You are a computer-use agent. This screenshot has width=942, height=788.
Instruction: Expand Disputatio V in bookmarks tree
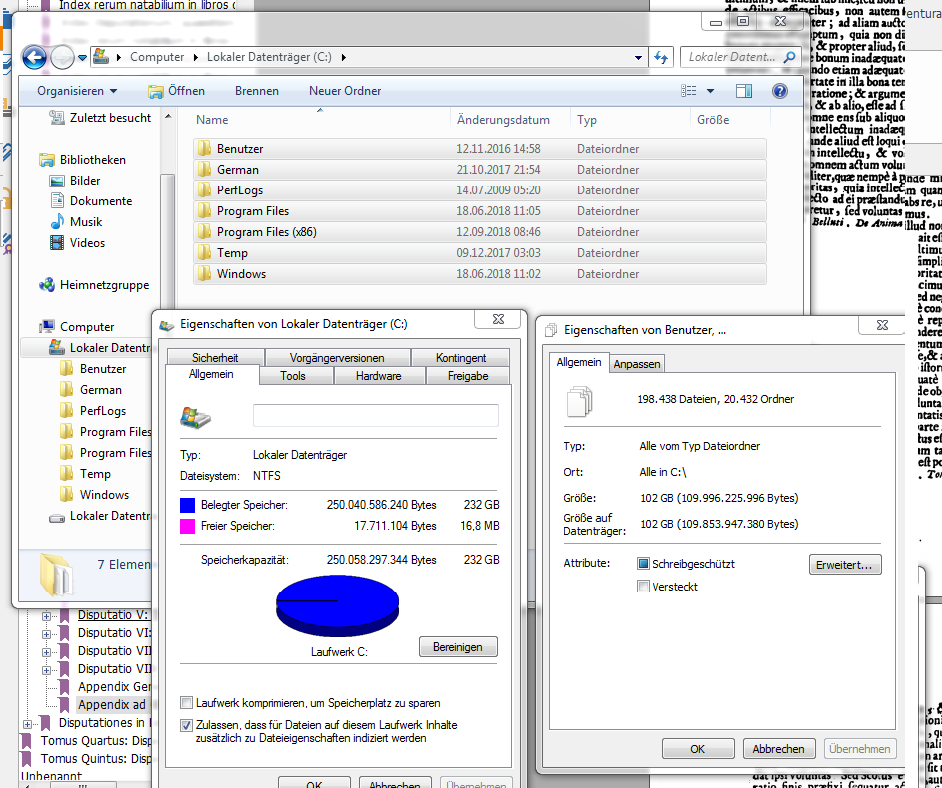point(46,616)
